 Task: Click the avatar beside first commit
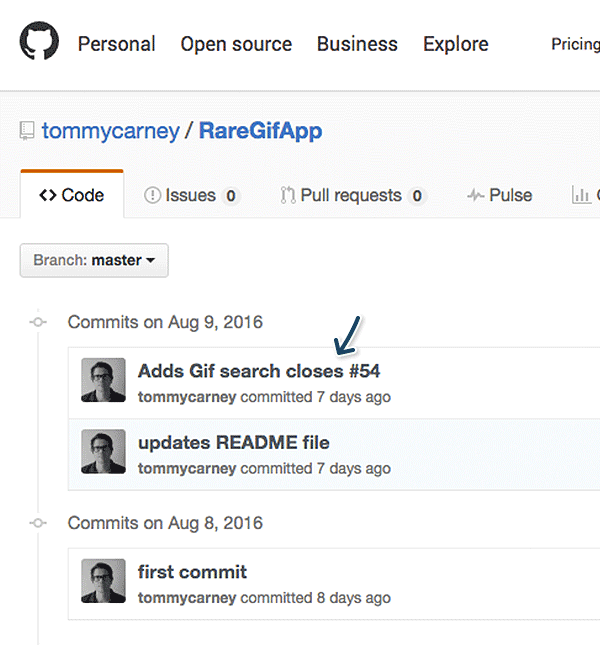pyautogui.click(x=103, y=581)
